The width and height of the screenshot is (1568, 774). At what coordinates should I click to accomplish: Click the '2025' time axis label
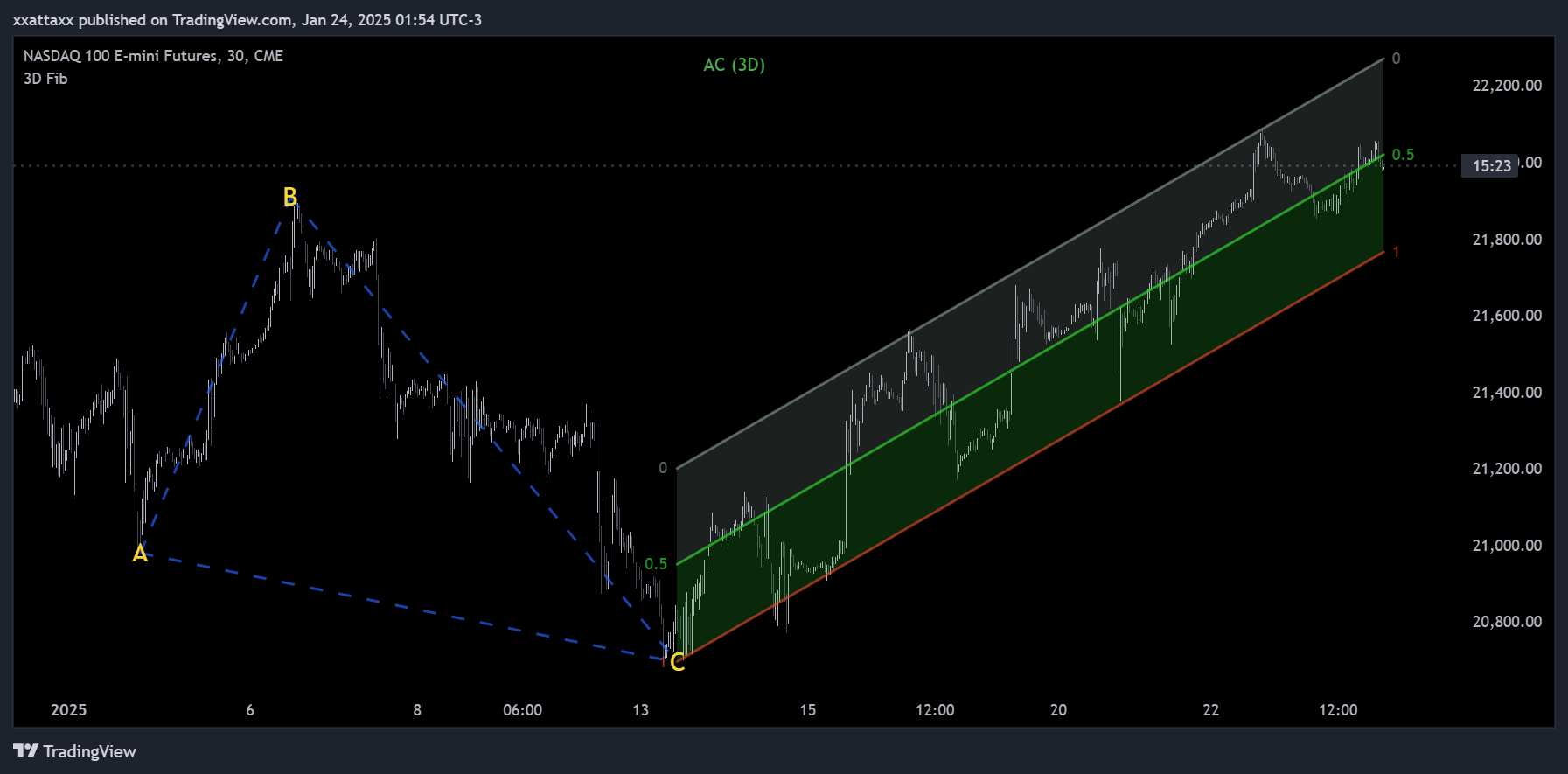[x=68, y=710]
